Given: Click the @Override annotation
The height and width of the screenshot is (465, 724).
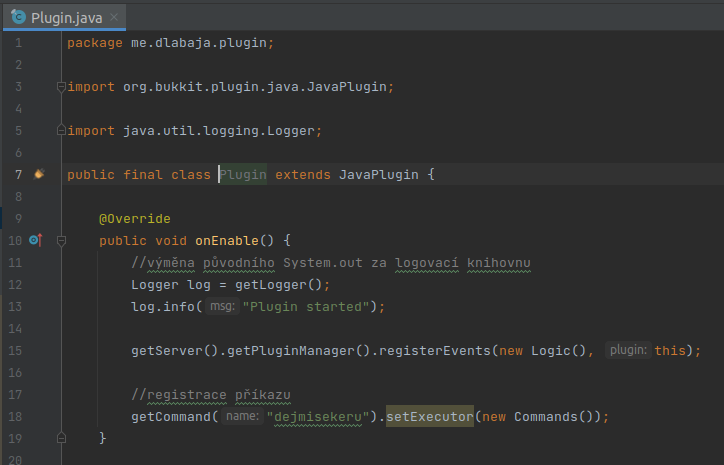Looking at the screenshot, I should click(x=135, y=218).
